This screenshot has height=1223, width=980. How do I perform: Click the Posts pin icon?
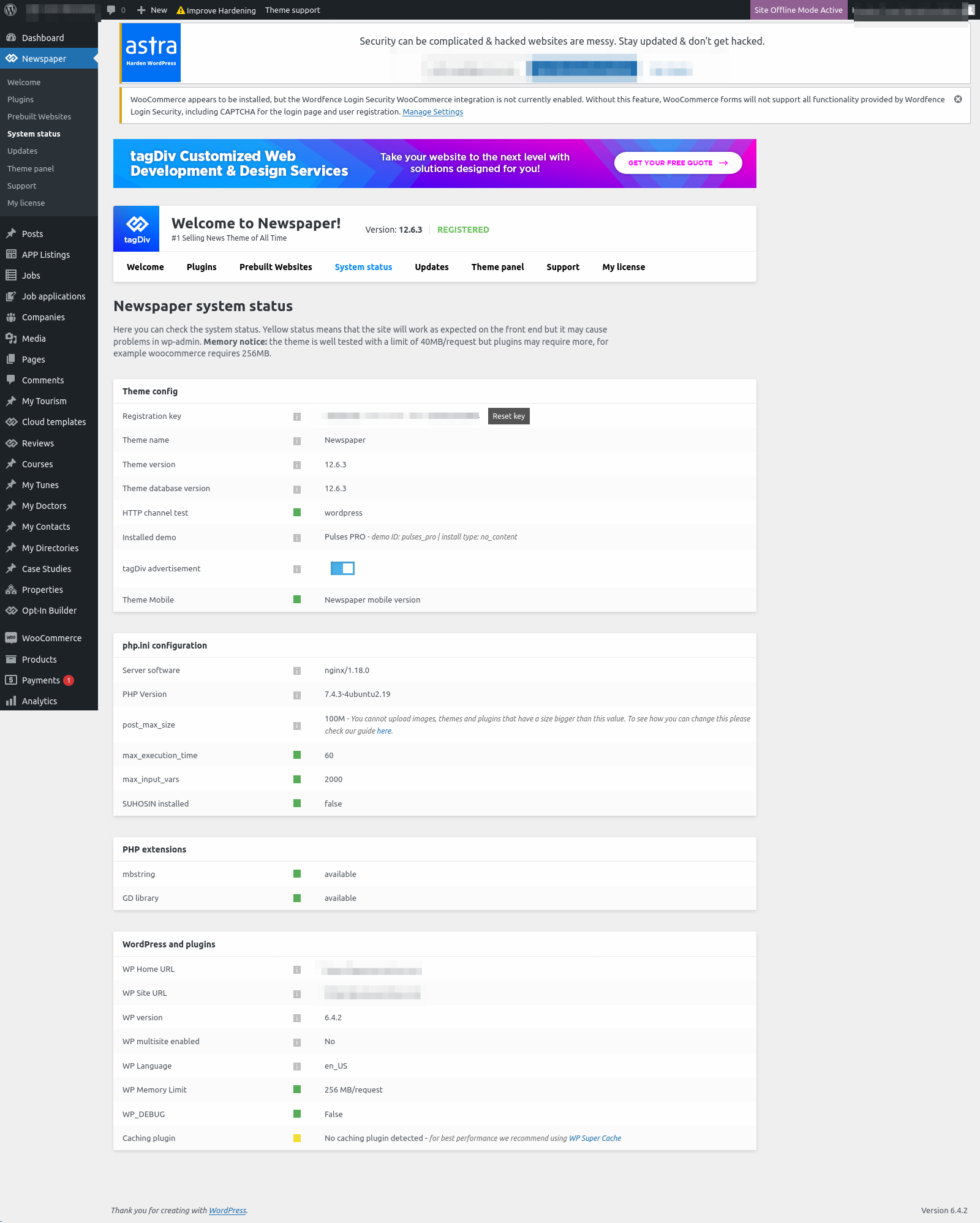pos(11,234)
